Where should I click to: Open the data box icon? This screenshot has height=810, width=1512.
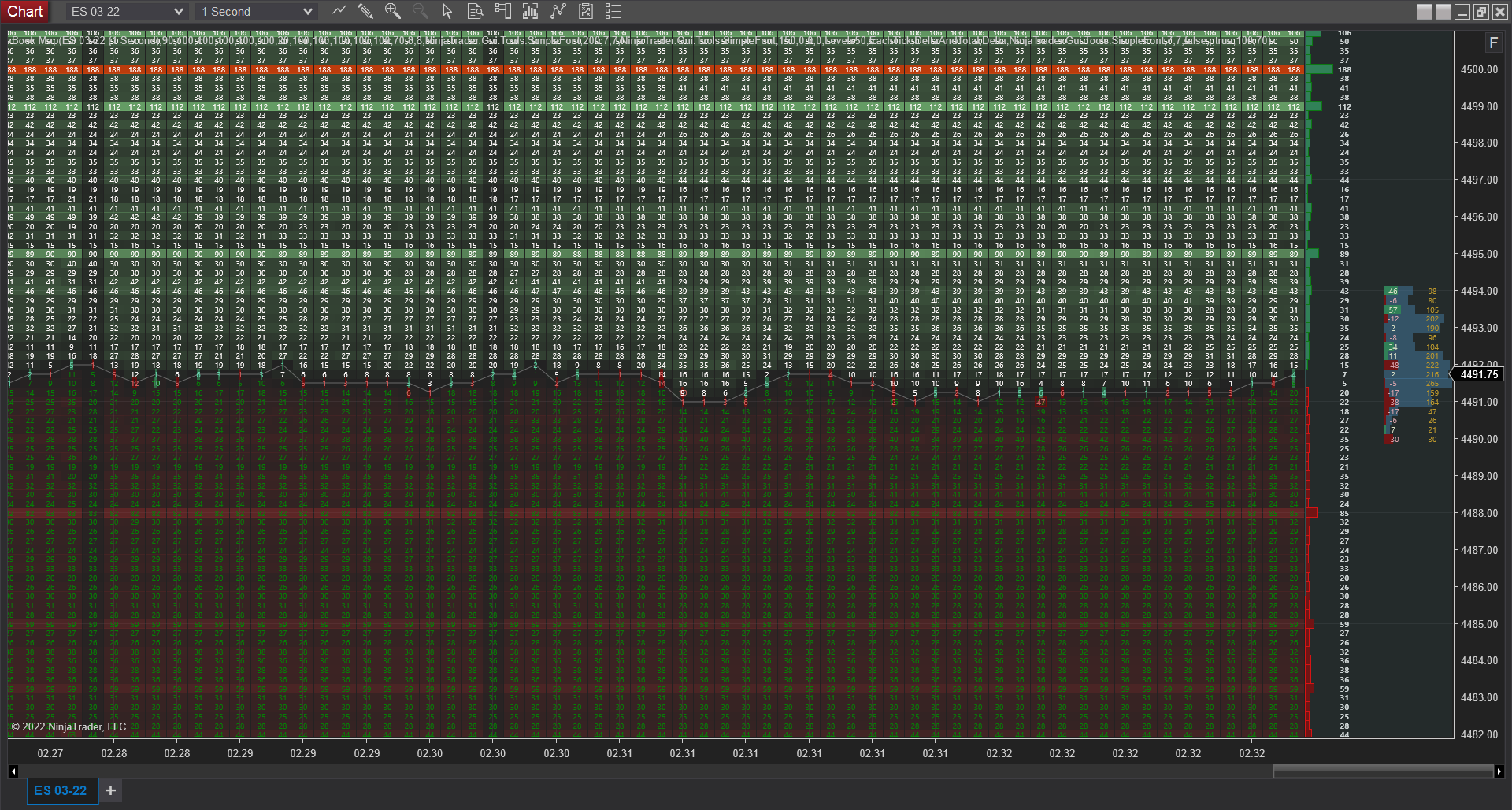tap(475, 11)
